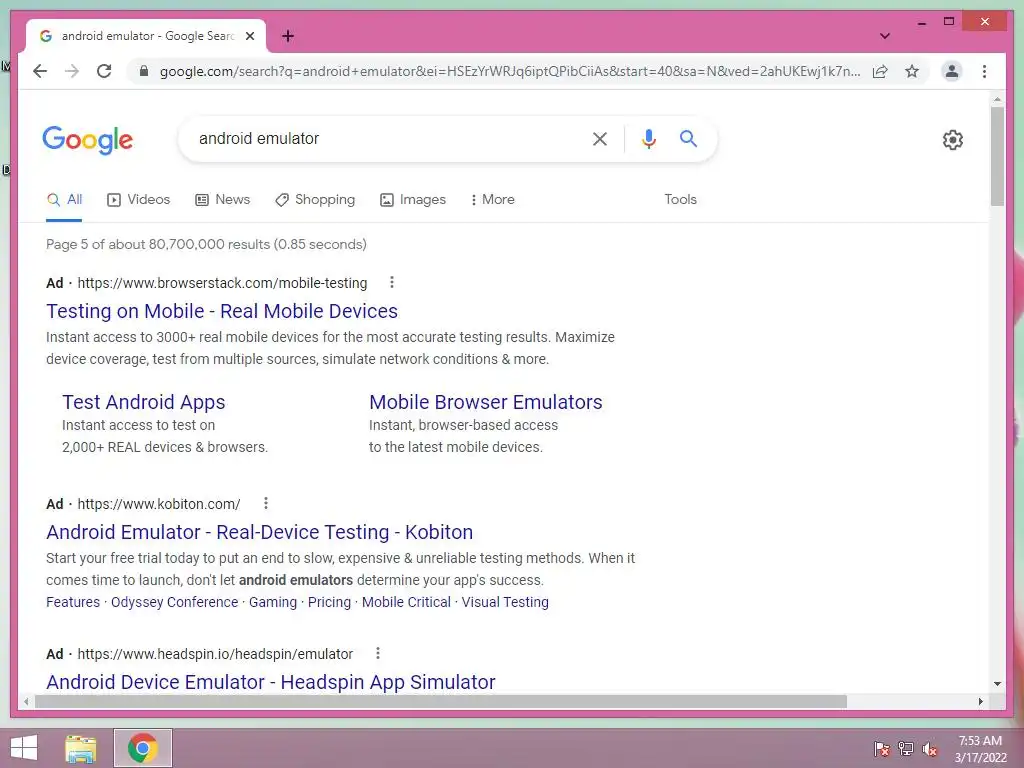Viewport: 1024px width, 768px height.
Task: Open the Odyssey Conference sitelink
Action: coord(174,601)
